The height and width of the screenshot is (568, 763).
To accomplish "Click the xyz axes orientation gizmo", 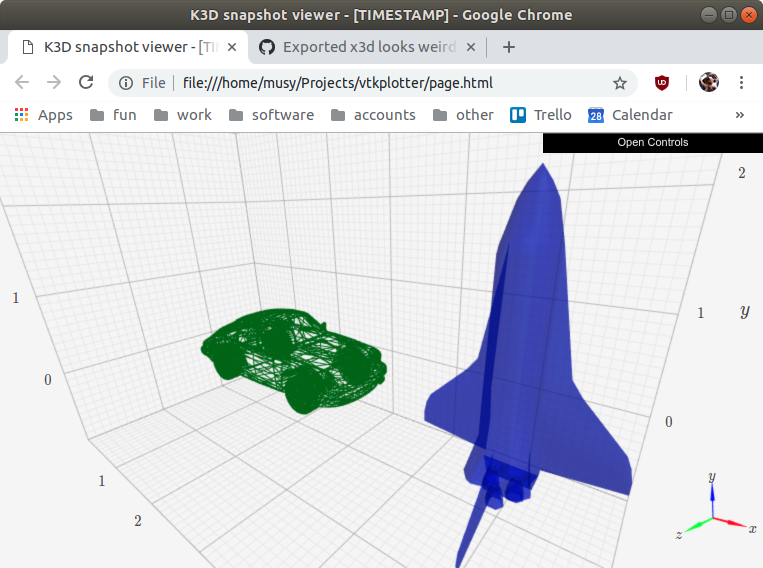I will (714, 508).
